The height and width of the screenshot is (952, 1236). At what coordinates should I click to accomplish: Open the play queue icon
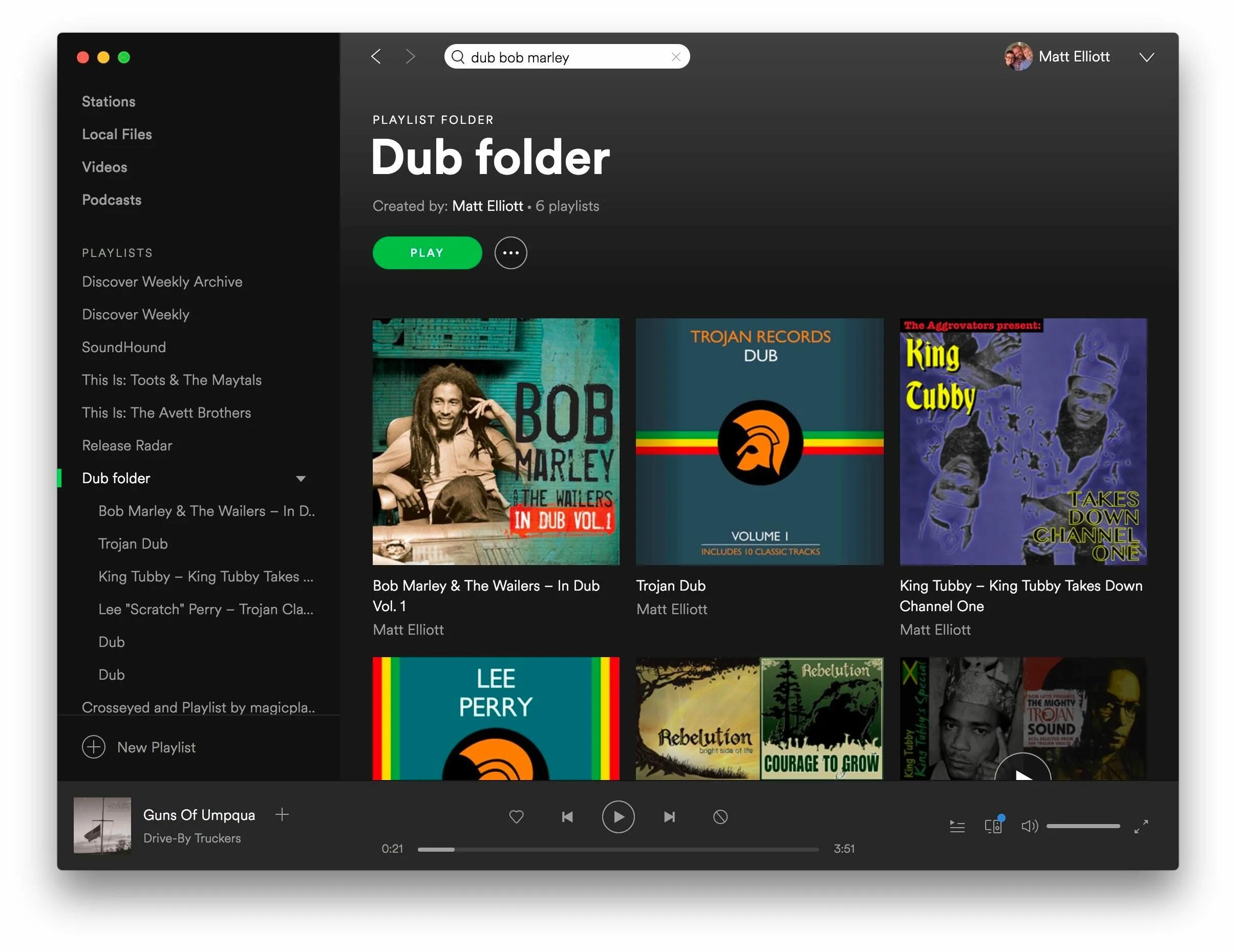click(956, 826)
